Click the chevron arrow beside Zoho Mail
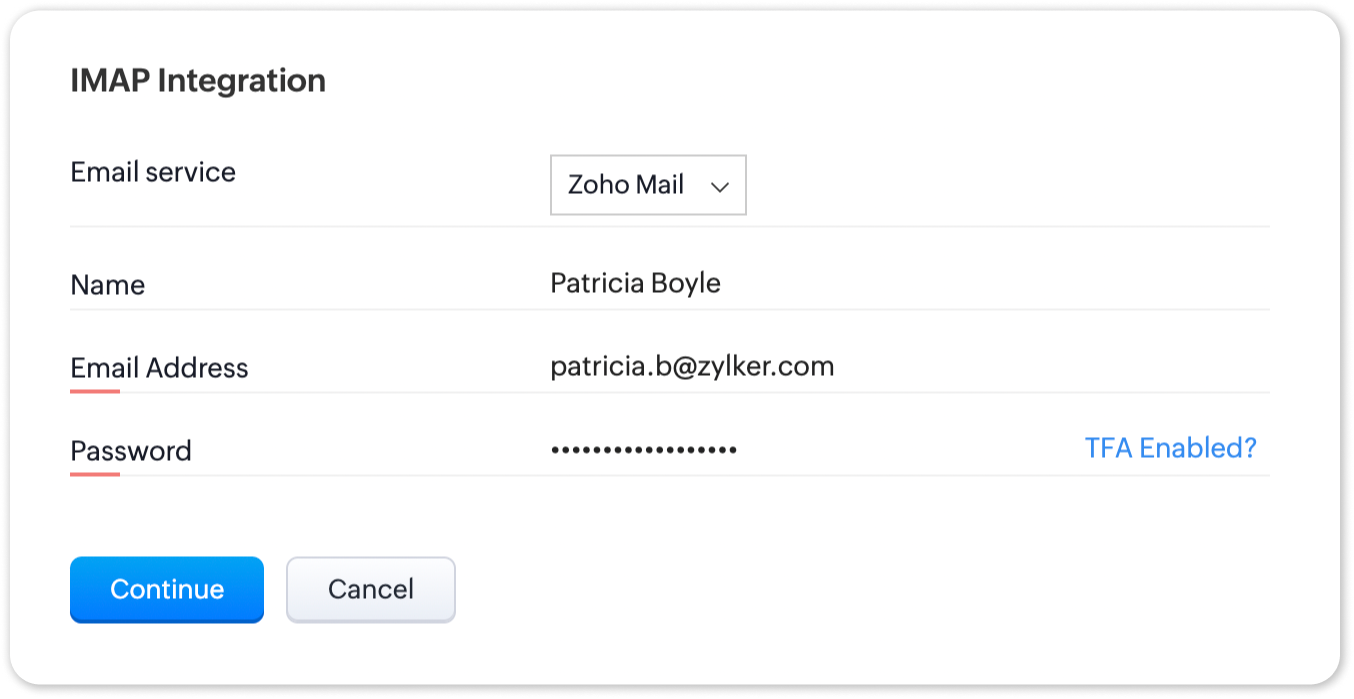The width and height of the screenshot is (1354, 699). [719, 187]
